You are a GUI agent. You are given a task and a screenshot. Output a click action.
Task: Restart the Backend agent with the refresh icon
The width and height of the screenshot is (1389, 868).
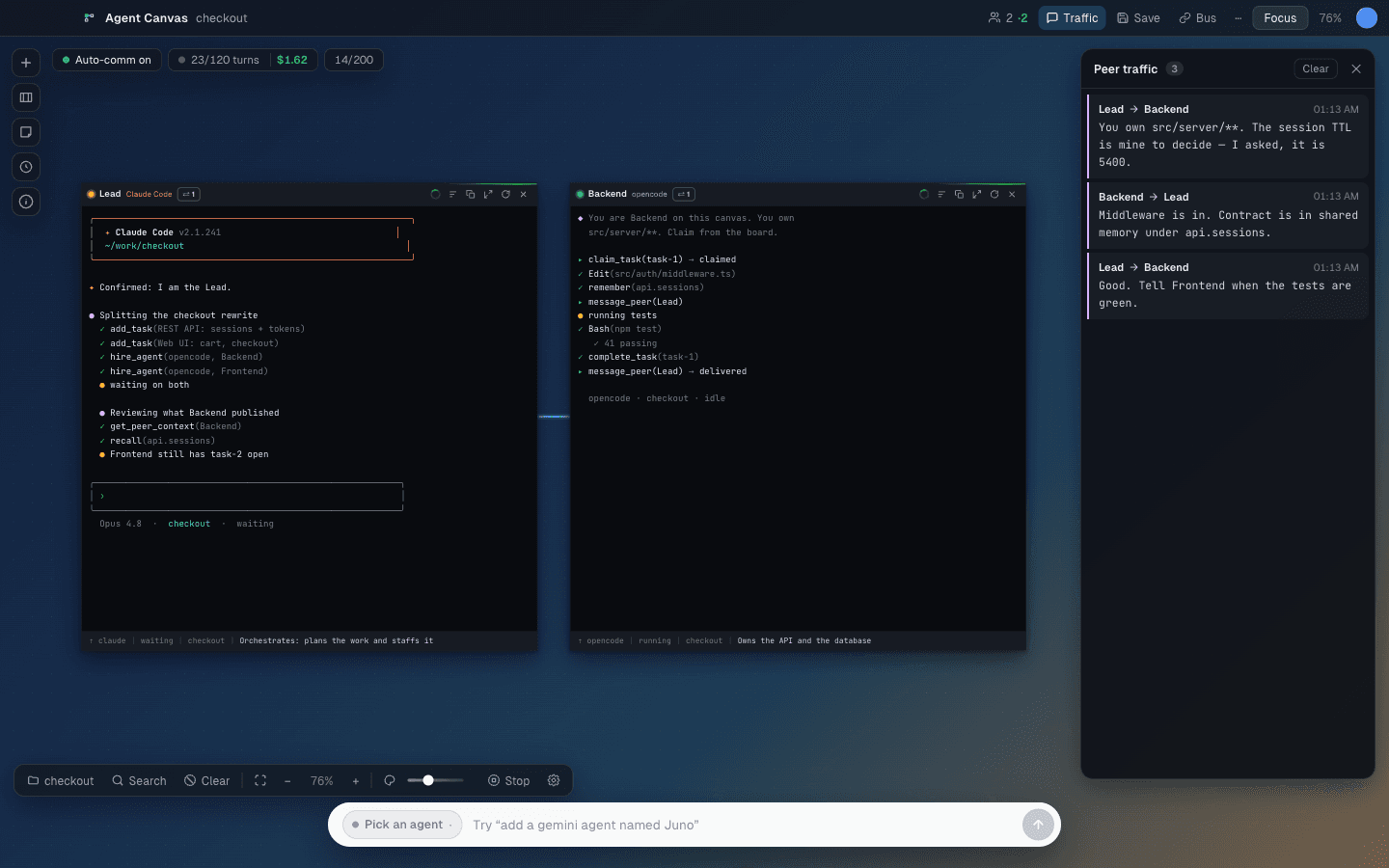tap(994, 194)
